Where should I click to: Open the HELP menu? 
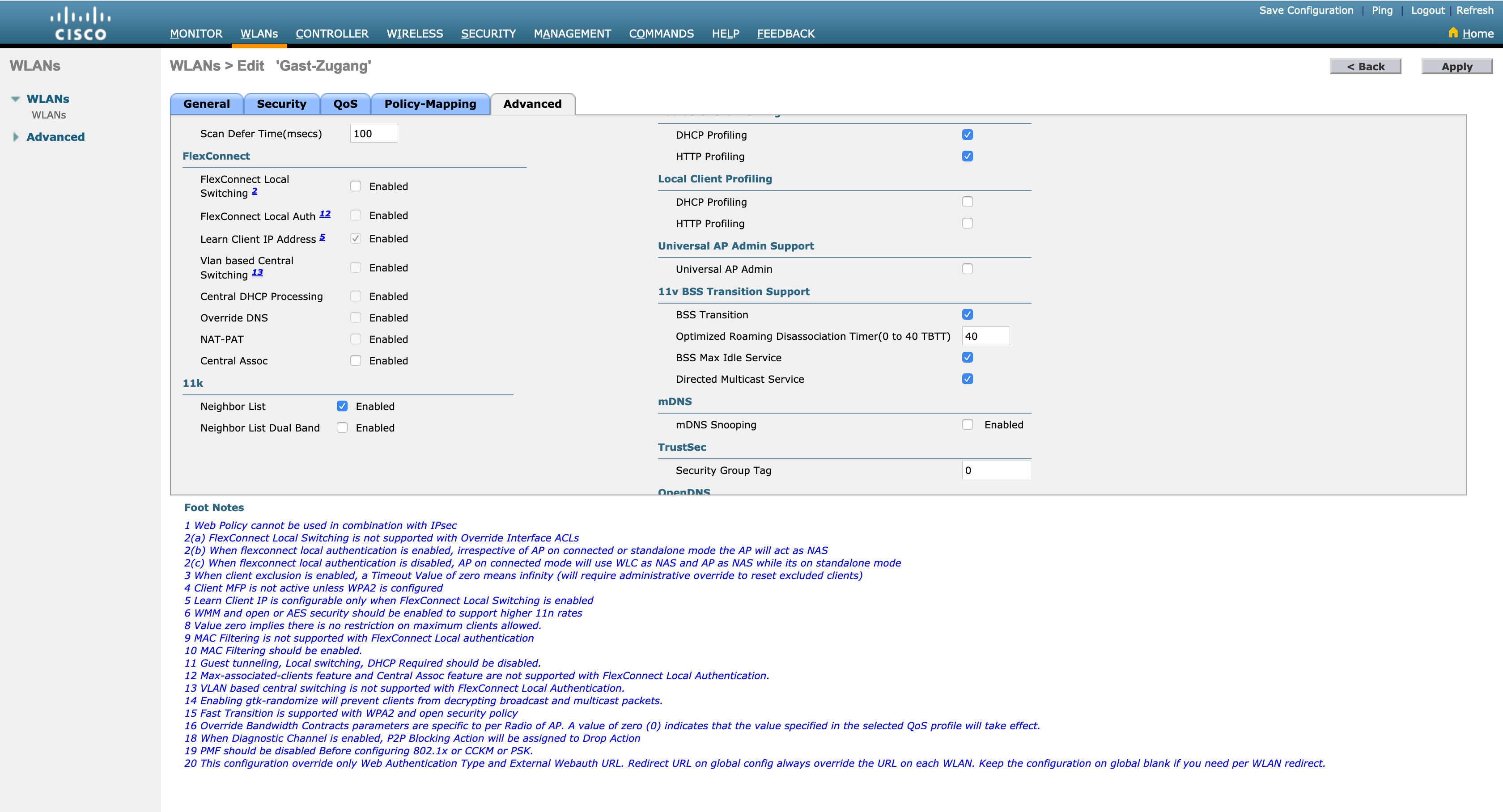[x=725, y=33]
